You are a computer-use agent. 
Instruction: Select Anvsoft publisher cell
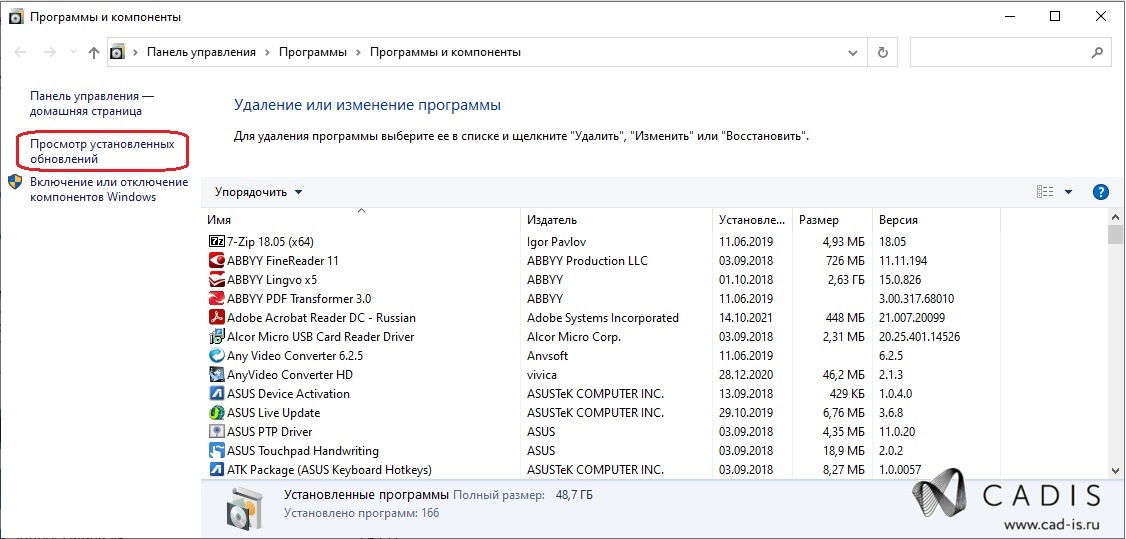[x=547, y=355]
